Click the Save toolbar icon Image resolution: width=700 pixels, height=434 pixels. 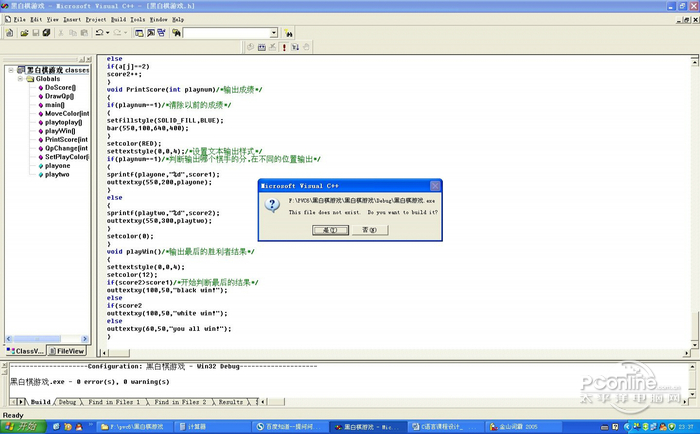pos(37,33)
